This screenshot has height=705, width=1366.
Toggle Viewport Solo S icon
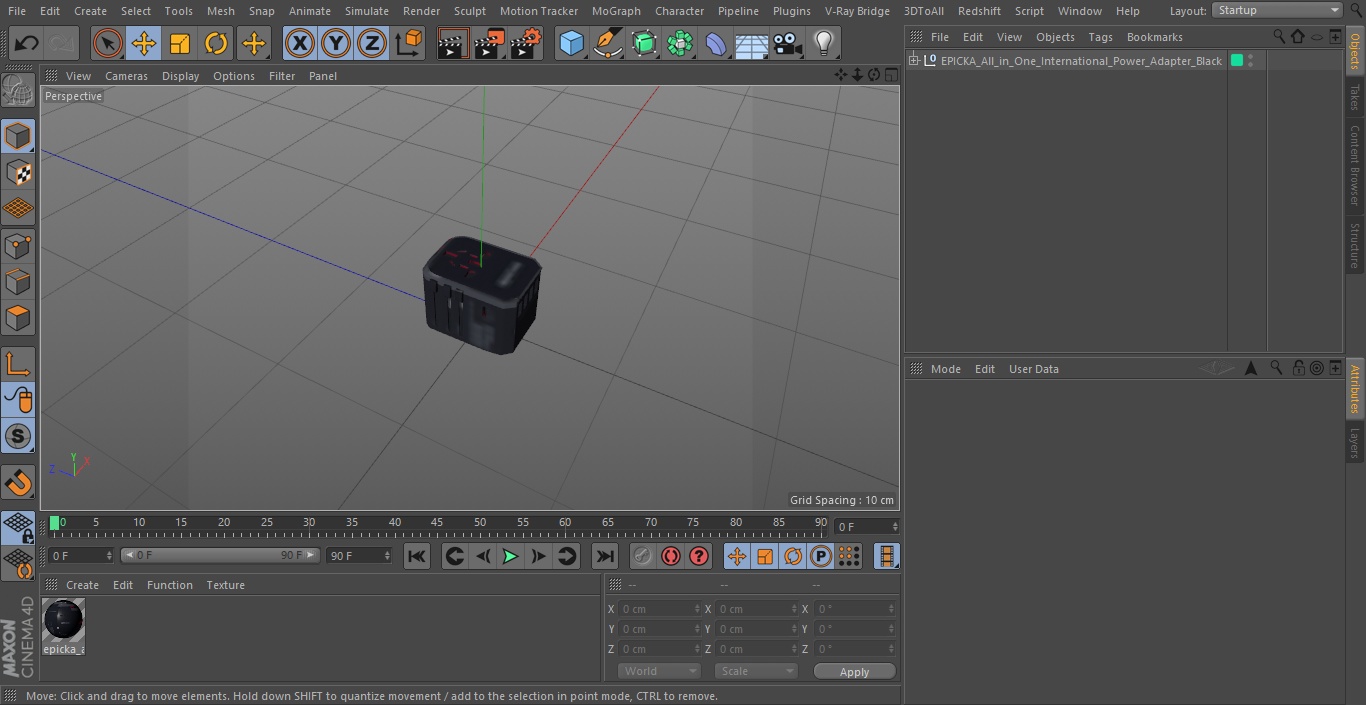coord(18,436)
